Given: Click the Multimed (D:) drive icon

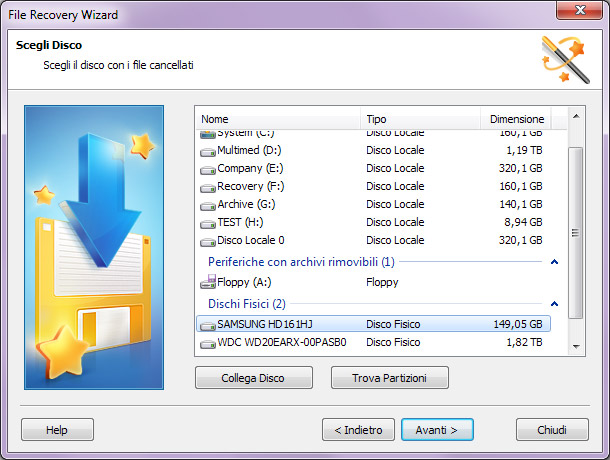Looking at the screenshot, I should pos(208,151).
